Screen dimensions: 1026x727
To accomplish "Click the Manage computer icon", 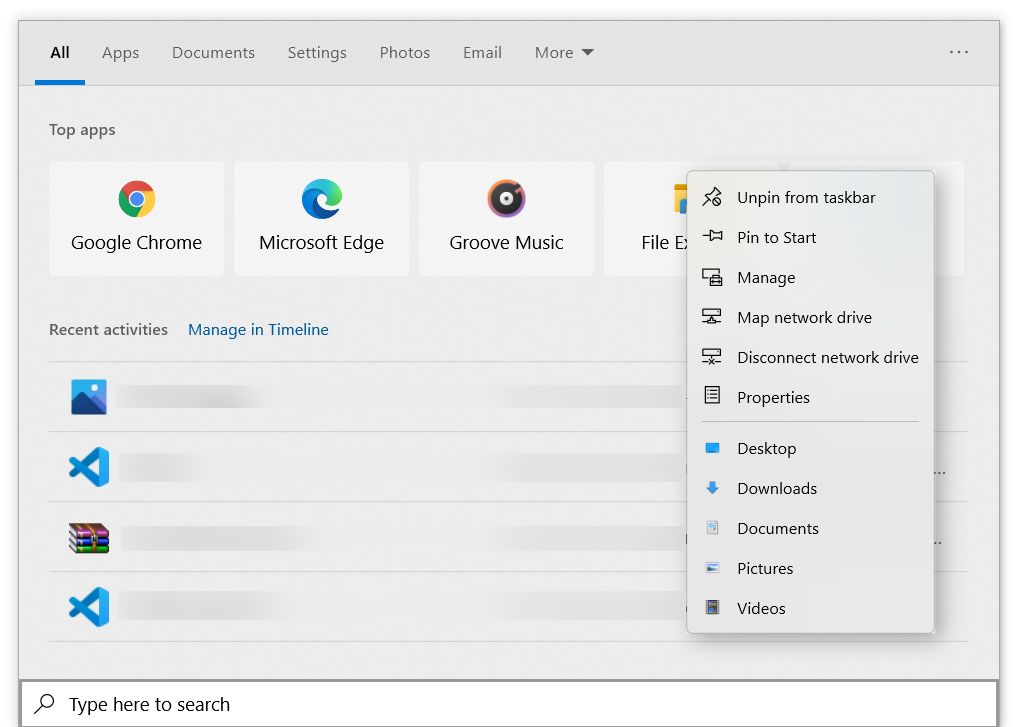I will pyautogui.click(x=712, y=277).
